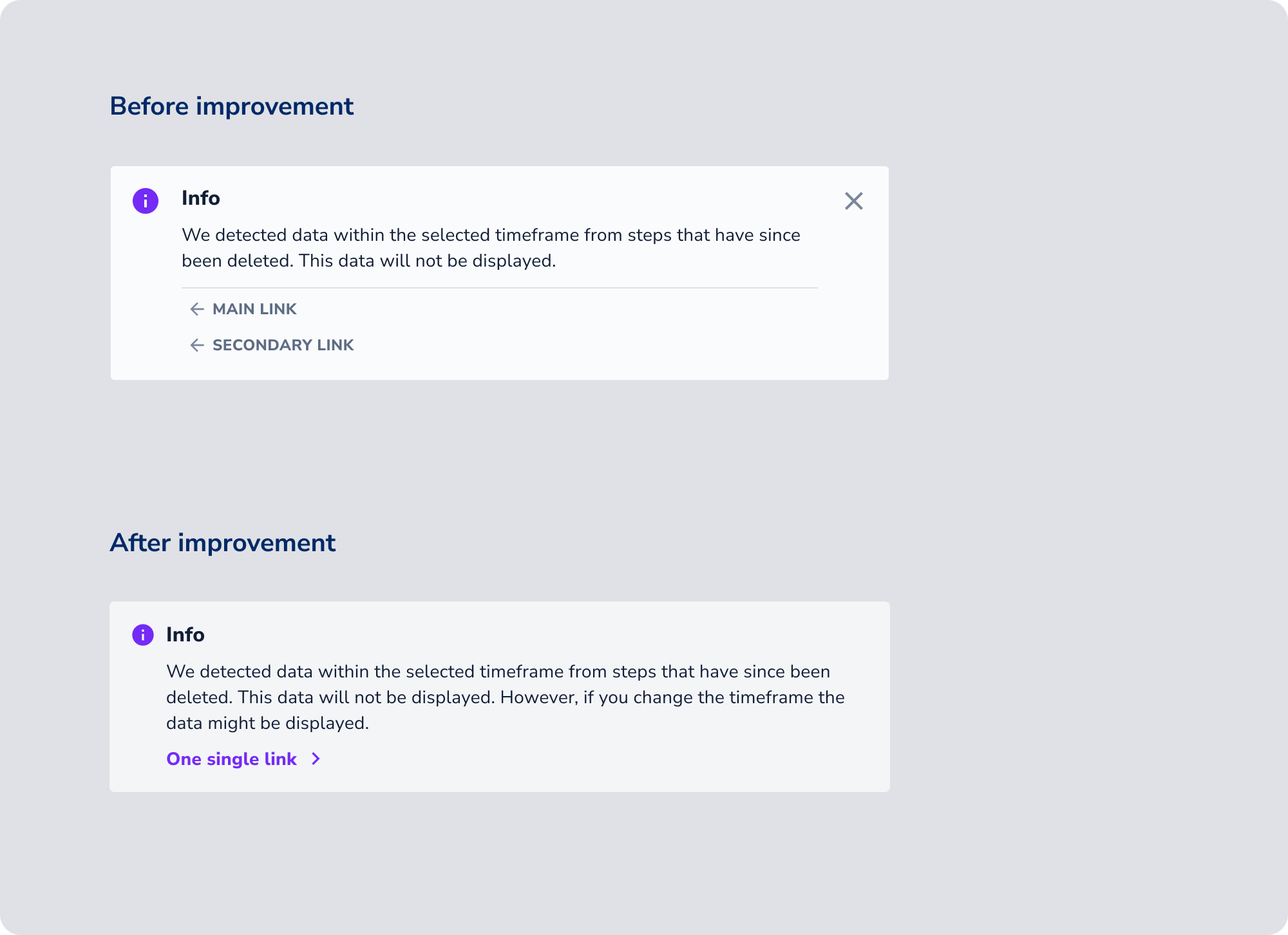Select the After improvement heading
The width and height of the screenshot is (1288, 935).
coord(223,543)
